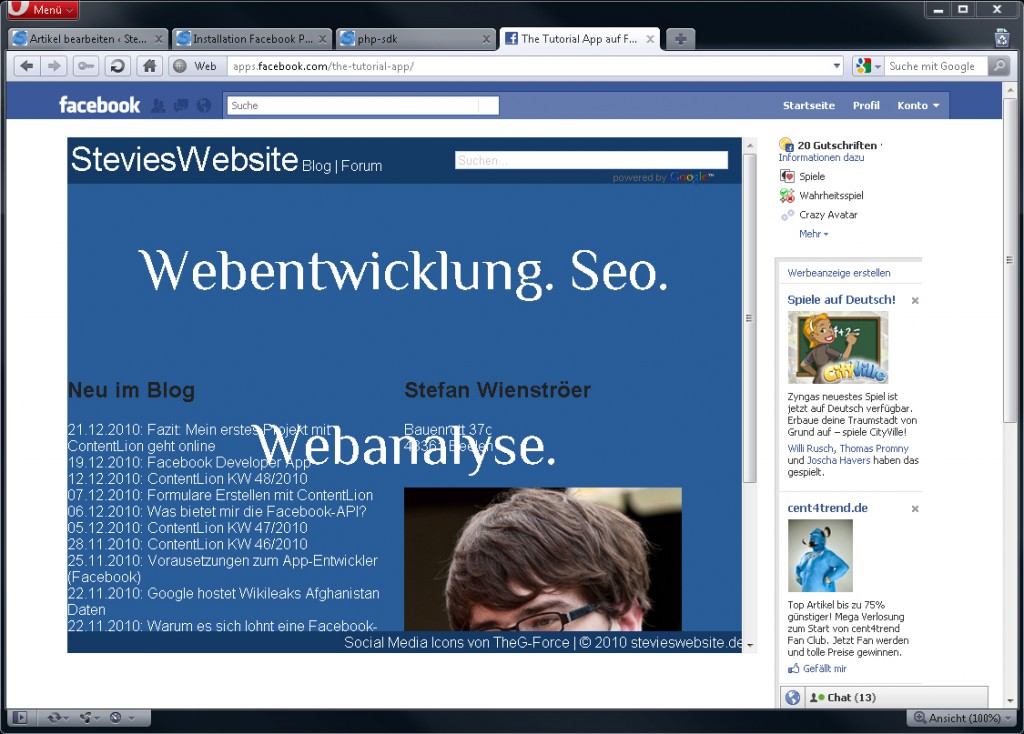Open post Formulare Erstellen mit ContentLion
The image size is (1024, 734).
pyautogui.click(x=261, y=495)
